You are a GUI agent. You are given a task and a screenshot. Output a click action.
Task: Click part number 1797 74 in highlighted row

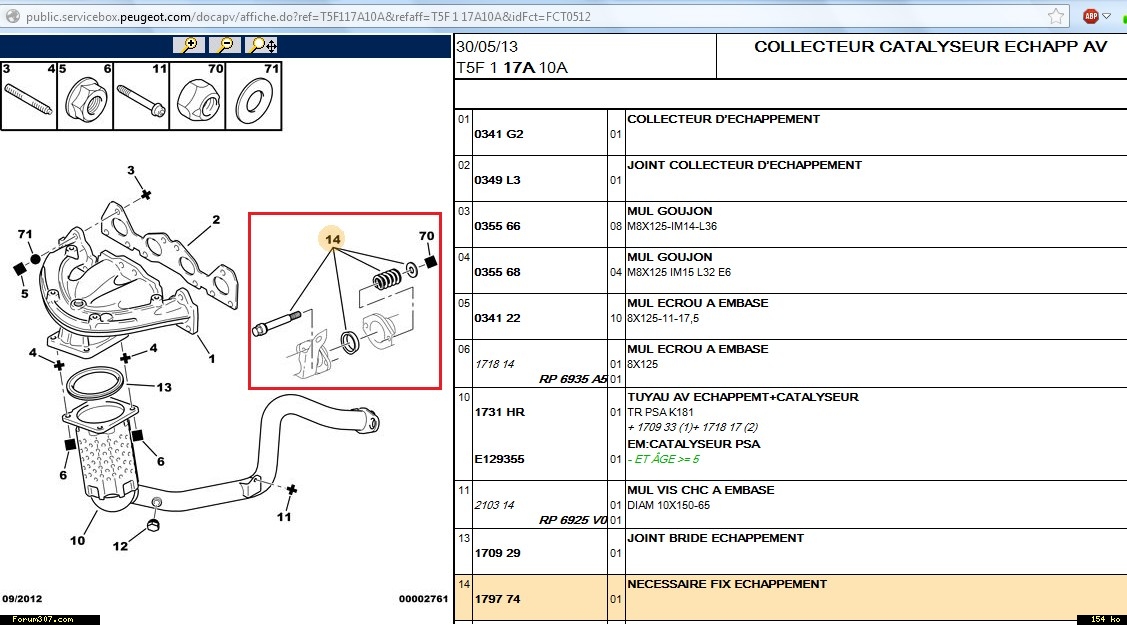point(499,599)
